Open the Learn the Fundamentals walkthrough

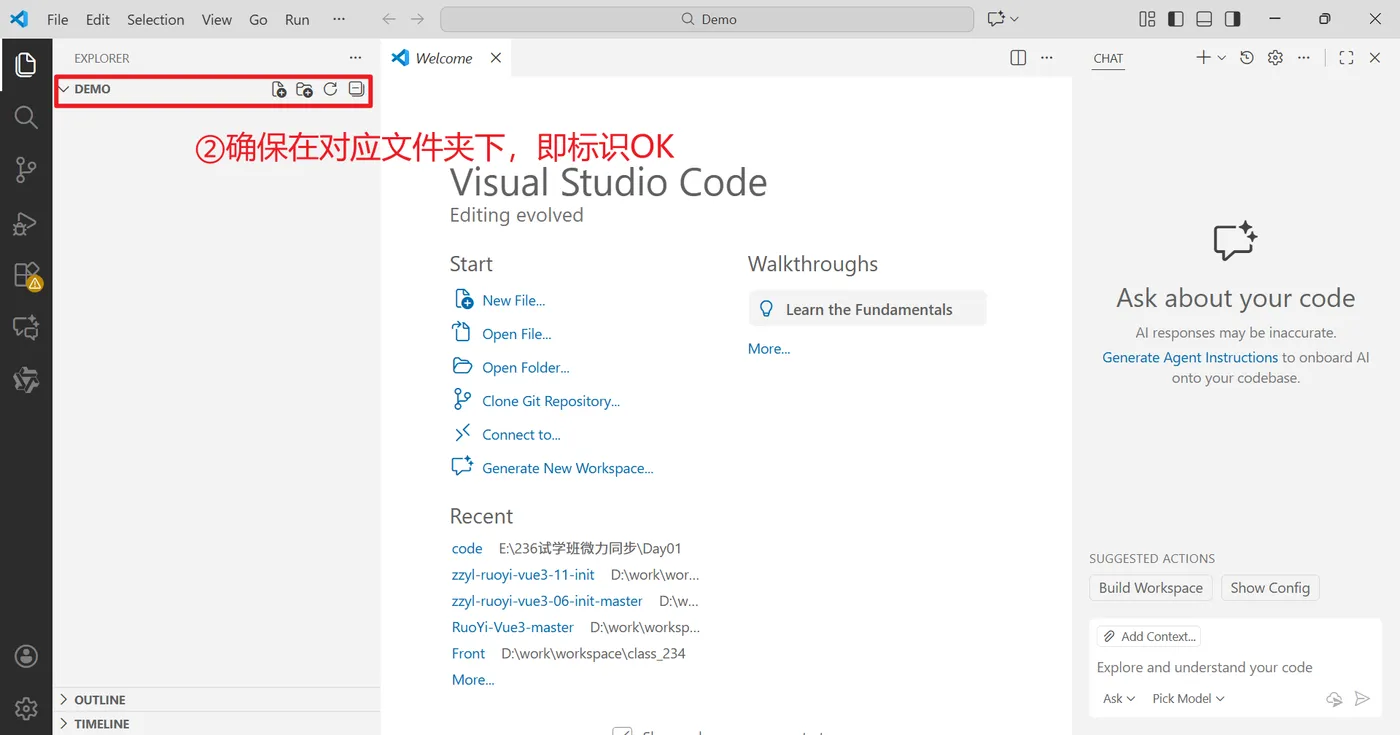pos(867,309)
